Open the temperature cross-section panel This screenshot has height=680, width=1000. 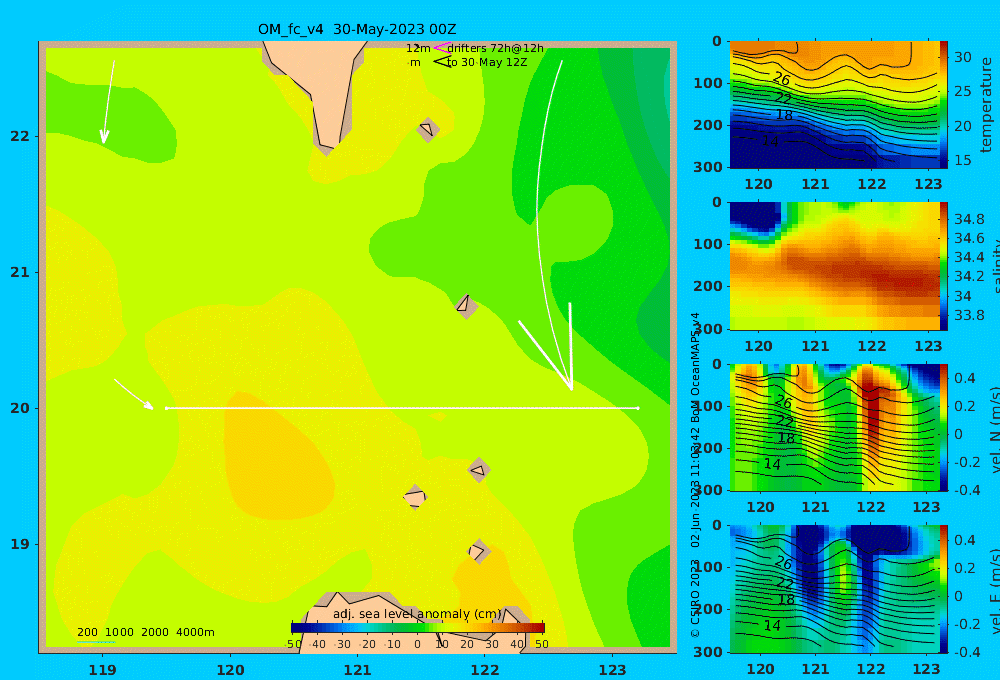[834, 105]
